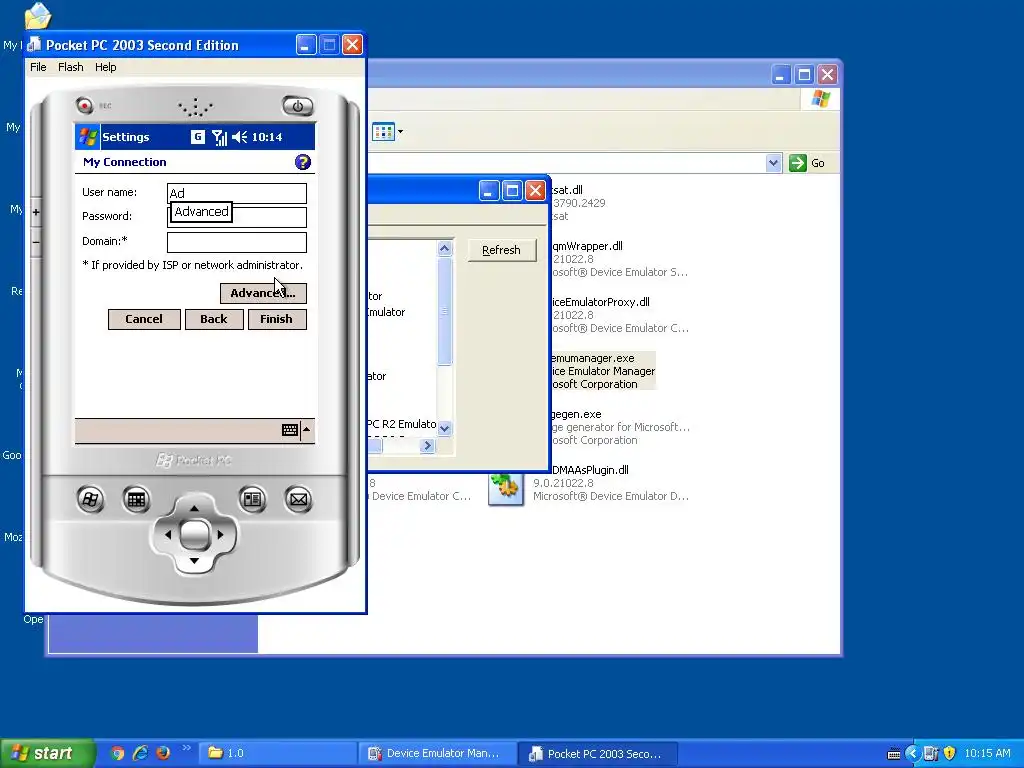The width and height of the screenshot is (1024, 768).
Task: Open Pocket PC Start flag in Settings bar
Action: coord(88,137)
